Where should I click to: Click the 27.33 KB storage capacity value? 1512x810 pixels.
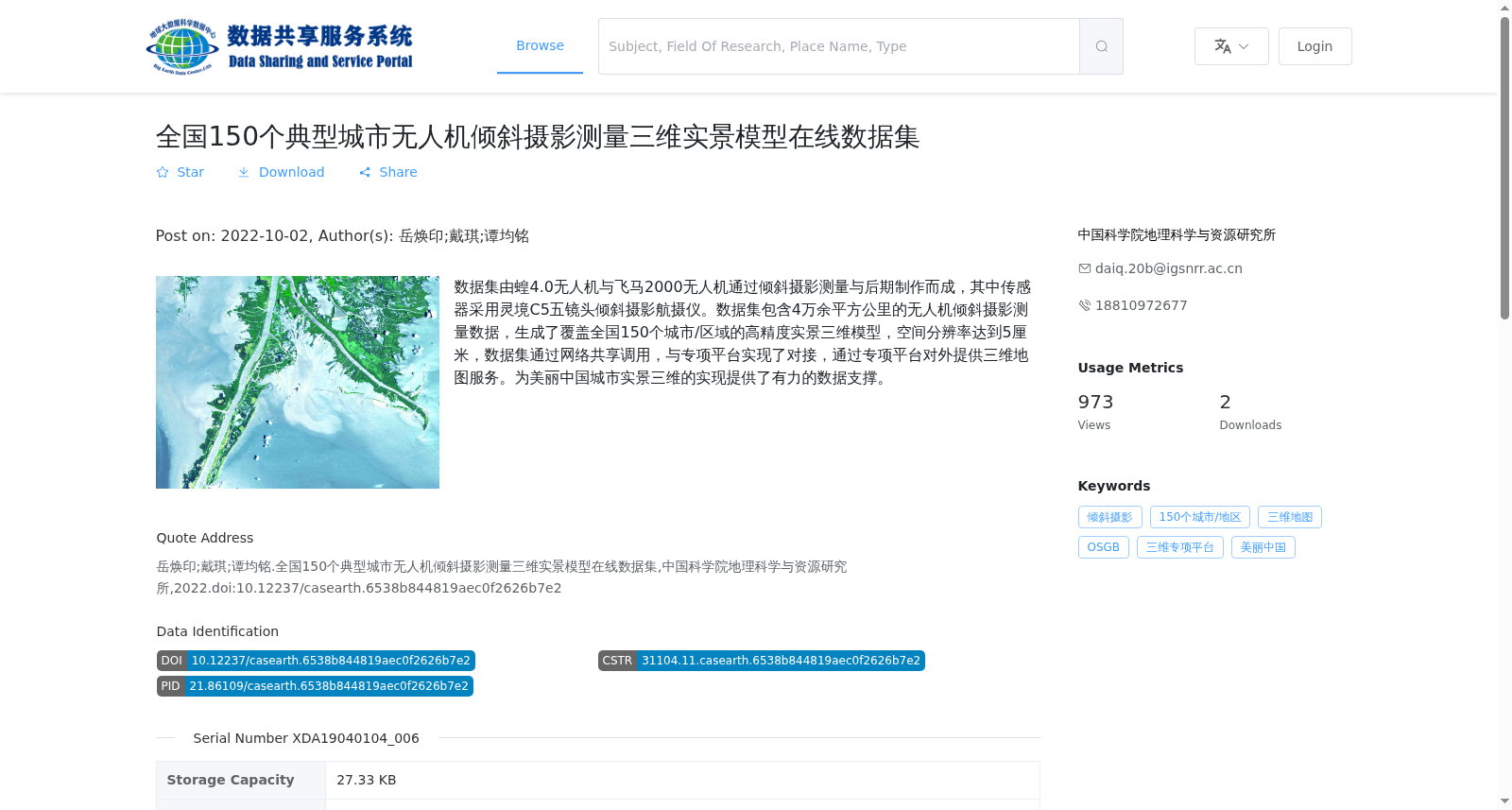click(367, 780)
